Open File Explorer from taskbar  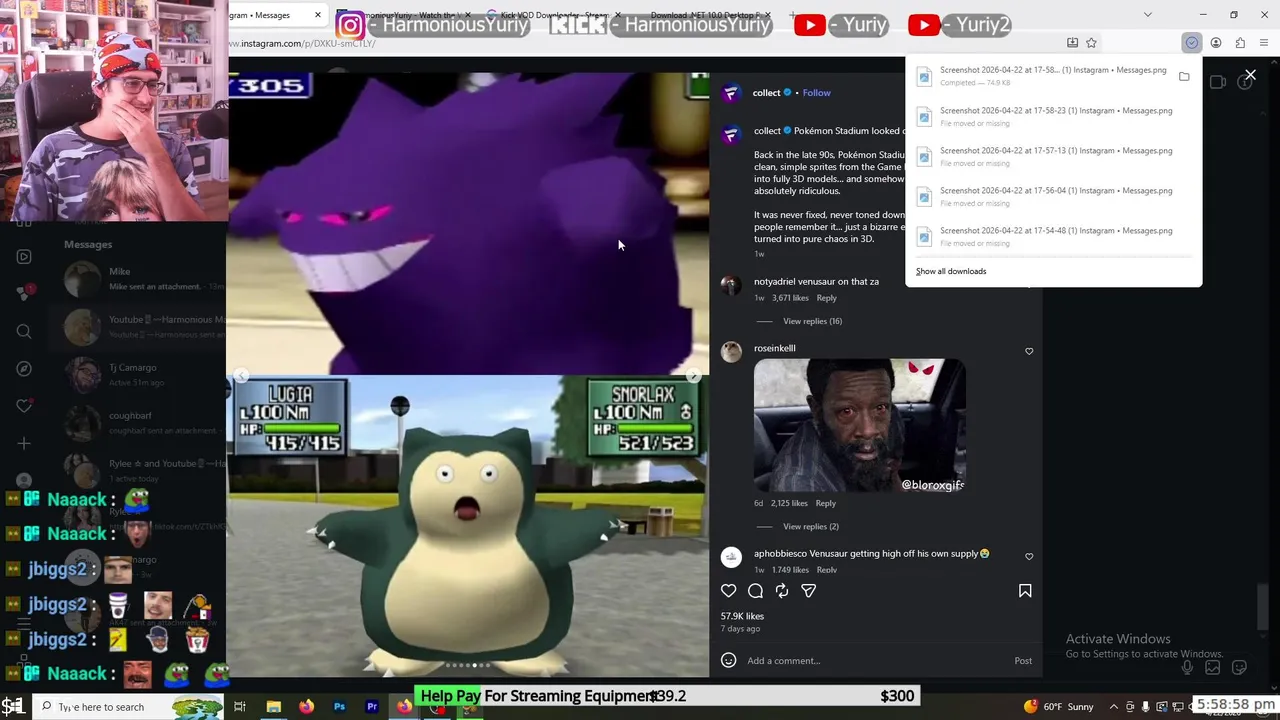point(273,707)
